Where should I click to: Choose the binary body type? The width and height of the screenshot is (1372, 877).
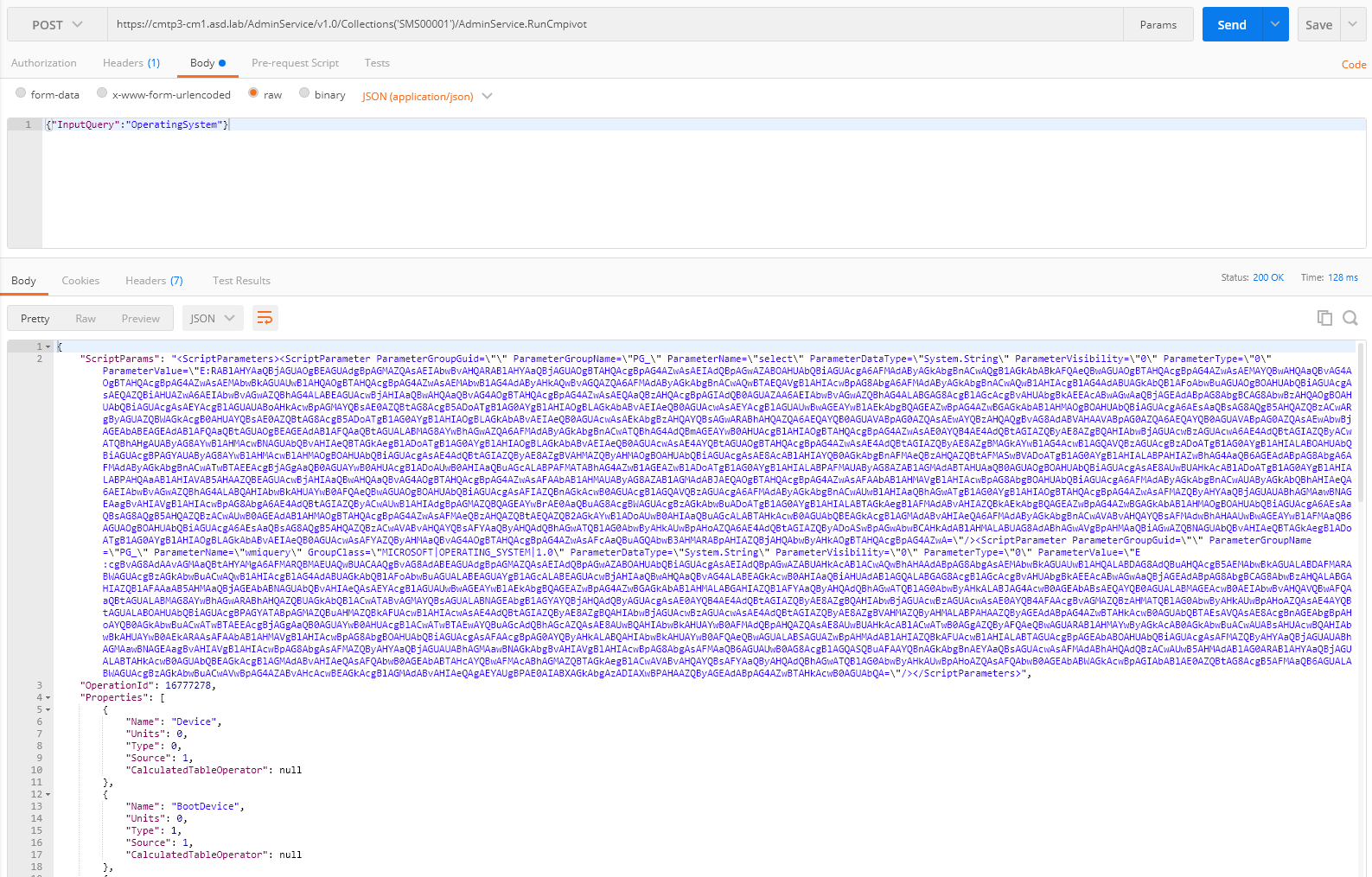tap(304, 93)
